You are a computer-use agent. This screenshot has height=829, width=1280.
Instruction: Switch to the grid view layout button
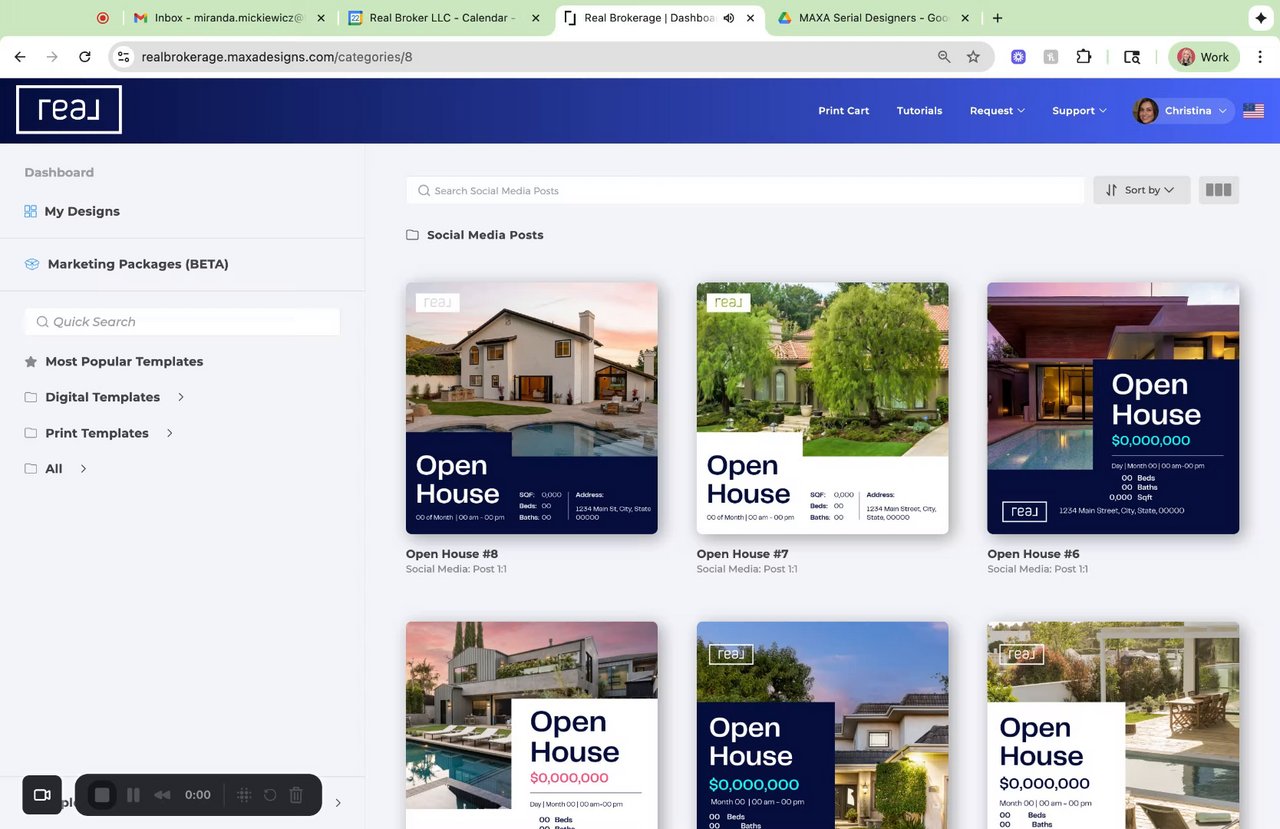1218,190
